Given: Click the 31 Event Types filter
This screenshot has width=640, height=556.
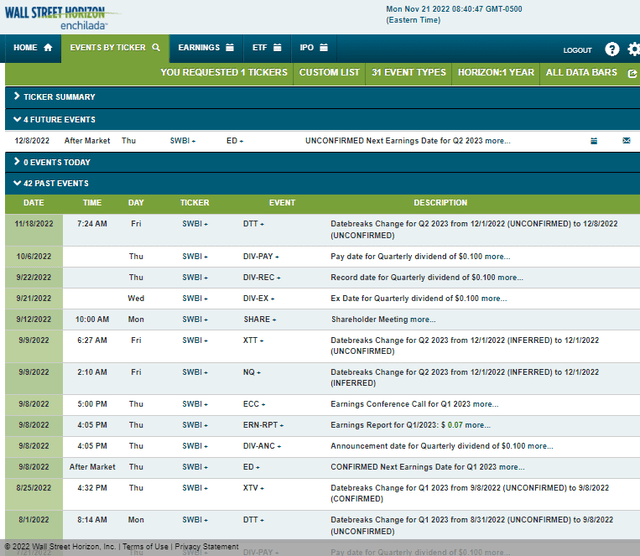Looking at the screenshot, I should [409, 73].
